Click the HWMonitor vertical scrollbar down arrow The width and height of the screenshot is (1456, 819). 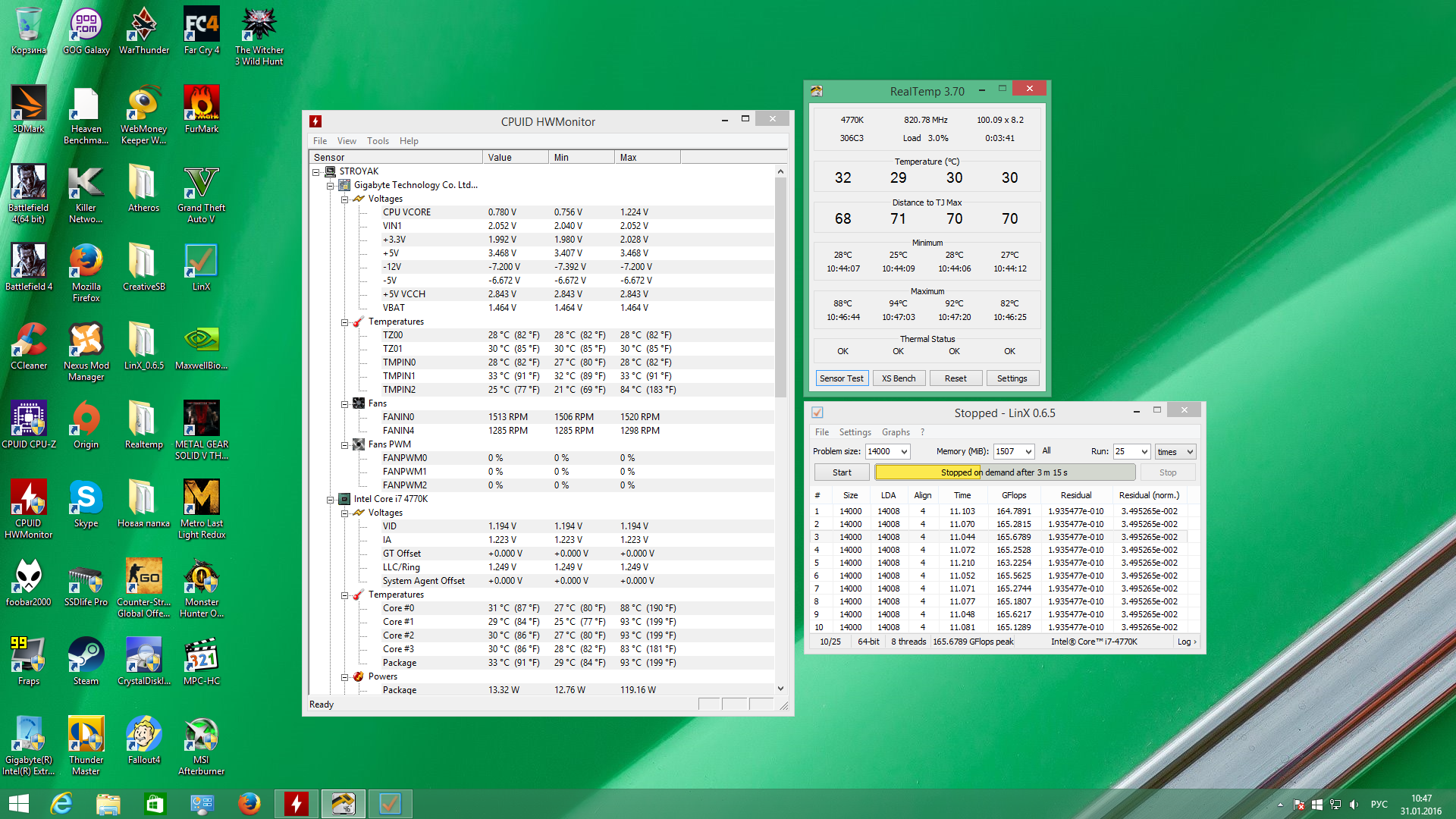780,689
